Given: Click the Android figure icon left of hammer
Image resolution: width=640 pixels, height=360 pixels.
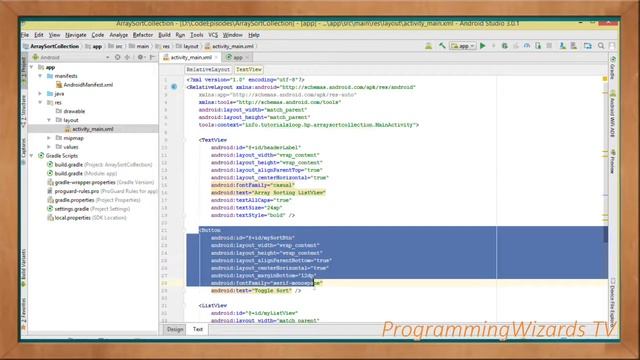Looking at the screenshot, I should (429, 46).
